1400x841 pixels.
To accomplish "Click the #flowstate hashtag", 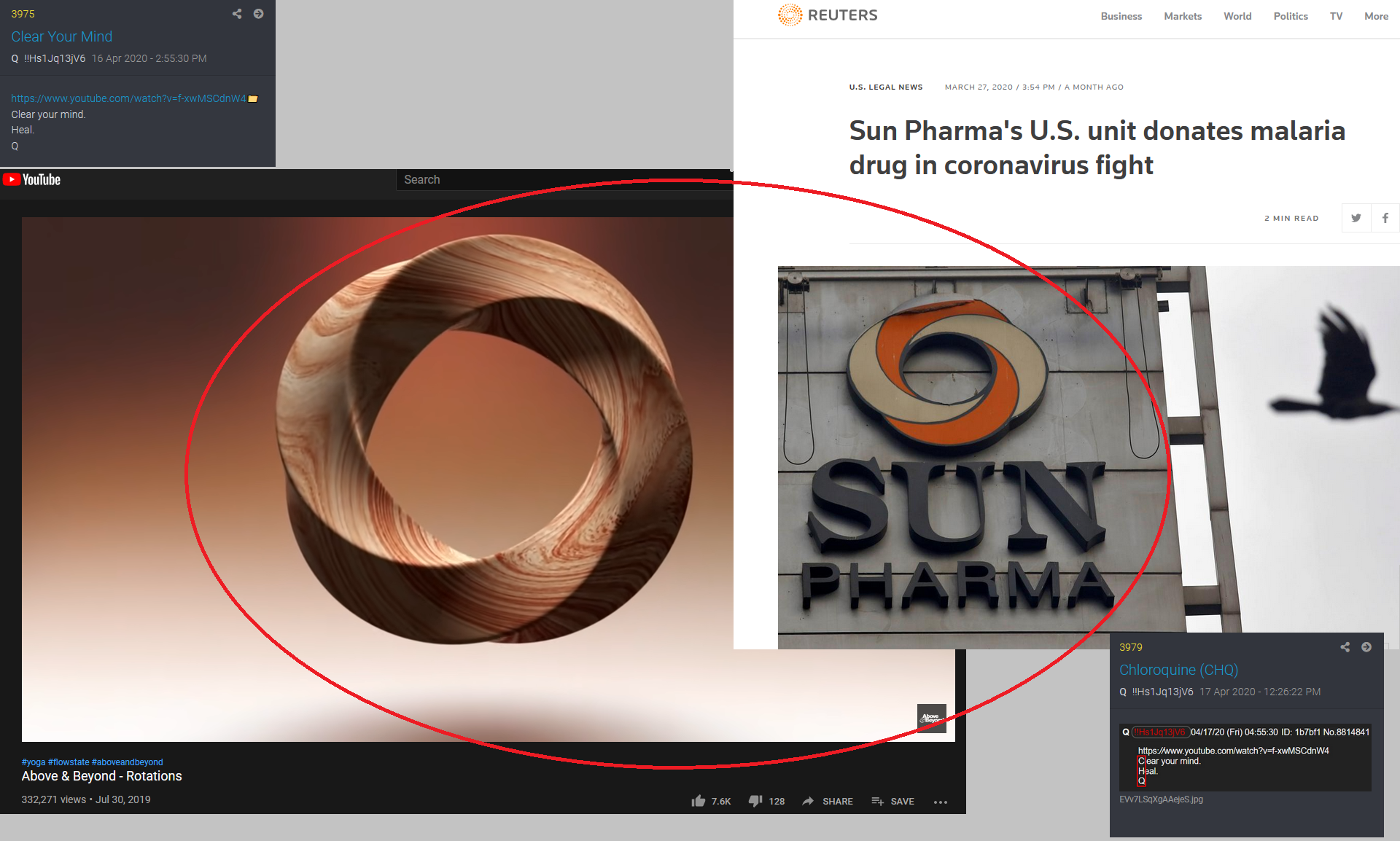I will click(x=69, y=762).
